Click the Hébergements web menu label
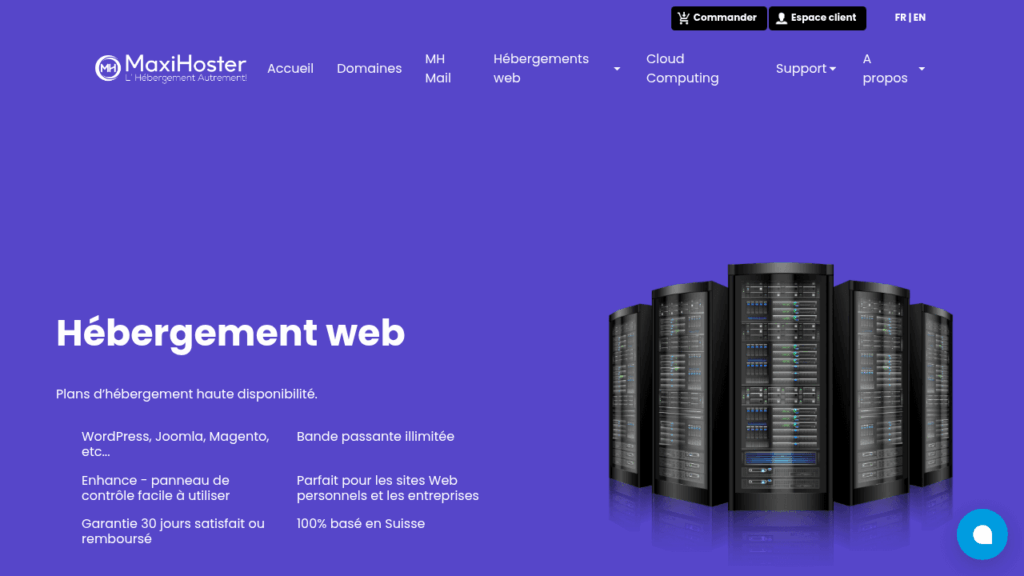Viewport: 1024px width, 576px height. click(x=541, y=69)
